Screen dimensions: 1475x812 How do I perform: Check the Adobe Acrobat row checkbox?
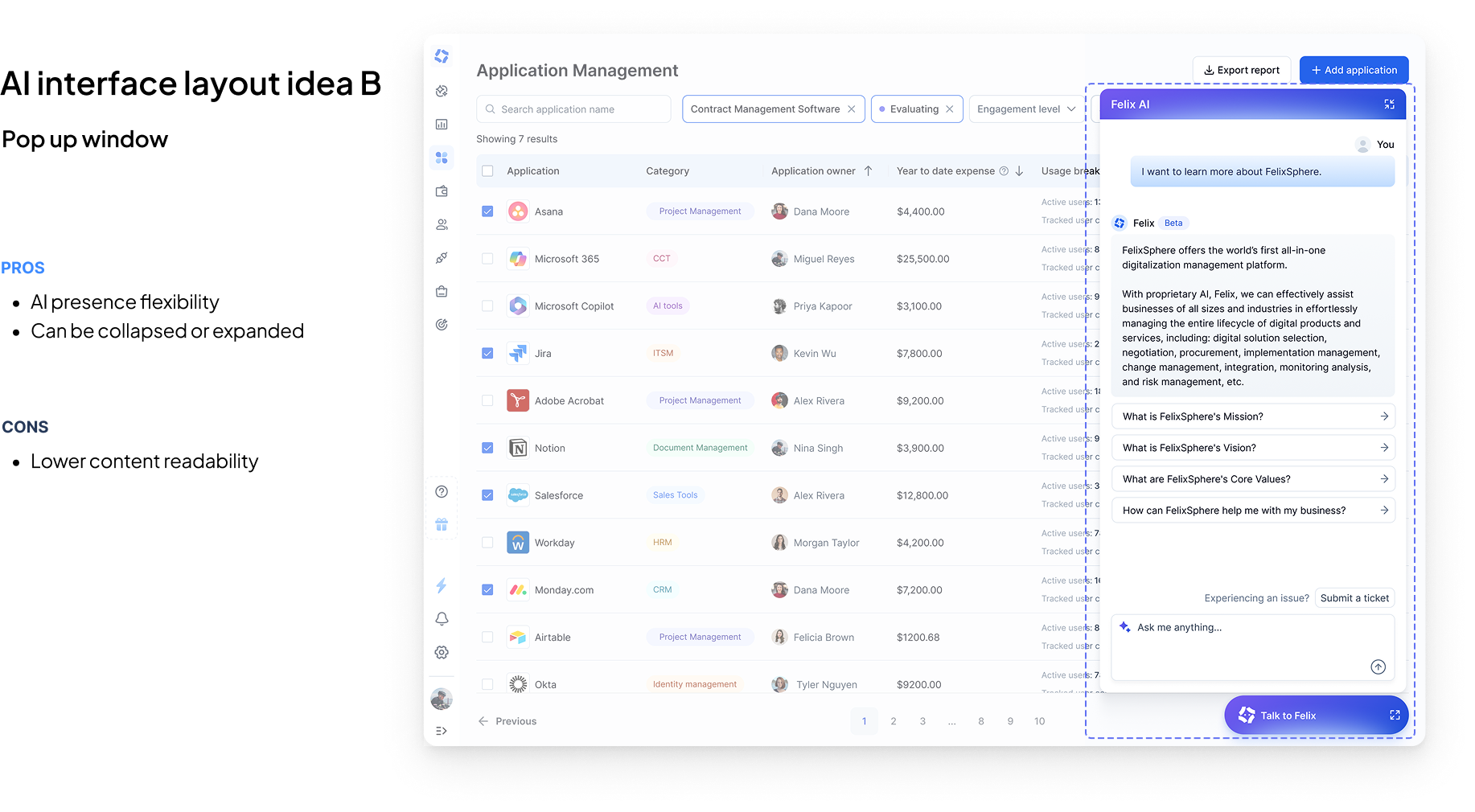click(x=487, y=400)
